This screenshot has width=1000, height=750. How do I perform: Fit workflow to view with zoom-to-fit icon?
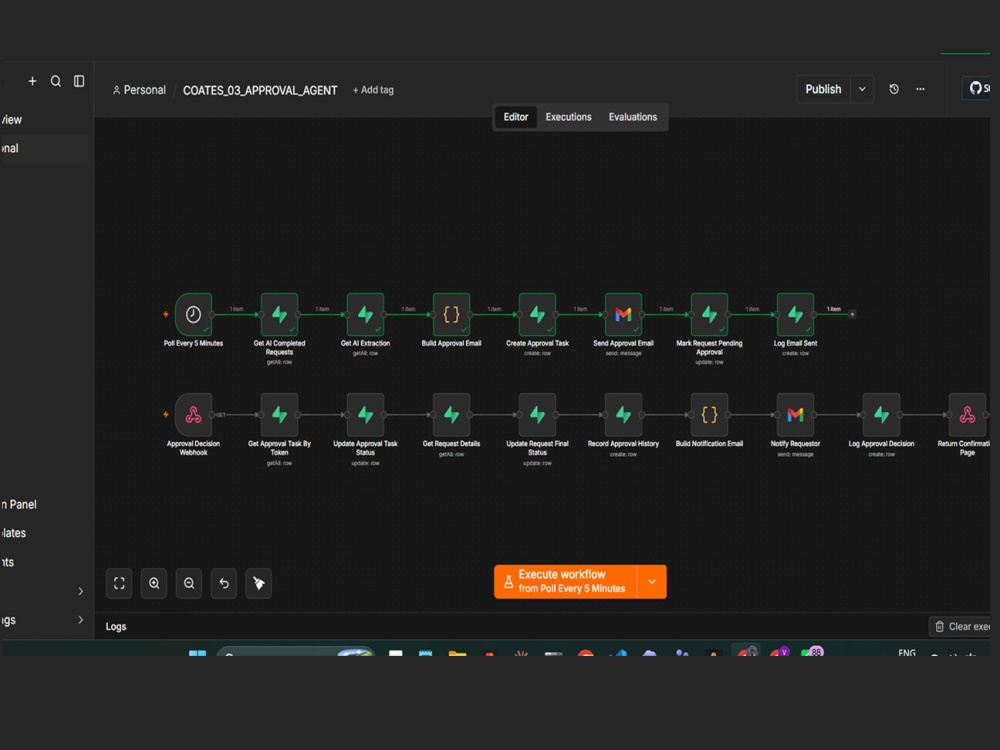[x=119, y=583]
